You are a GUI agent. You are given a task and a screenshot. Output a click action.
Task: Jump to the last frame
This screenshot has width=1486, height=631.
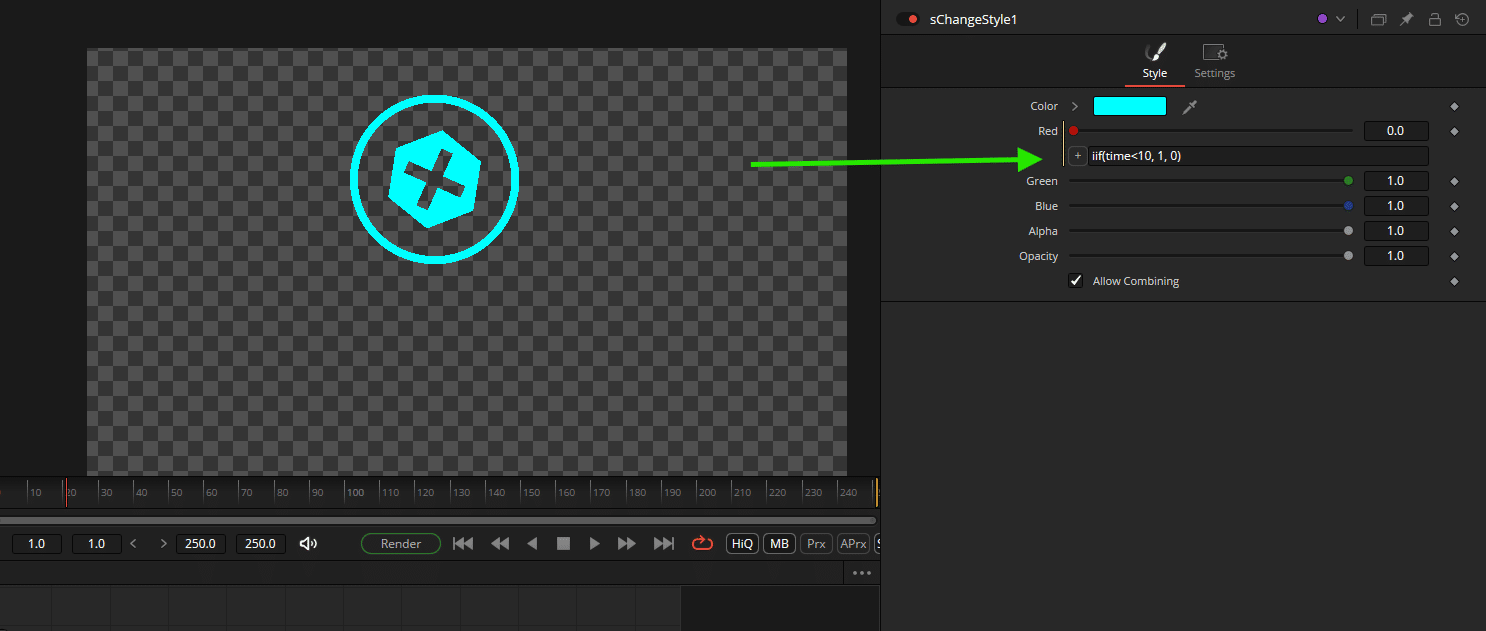click(x=663, y=543)
